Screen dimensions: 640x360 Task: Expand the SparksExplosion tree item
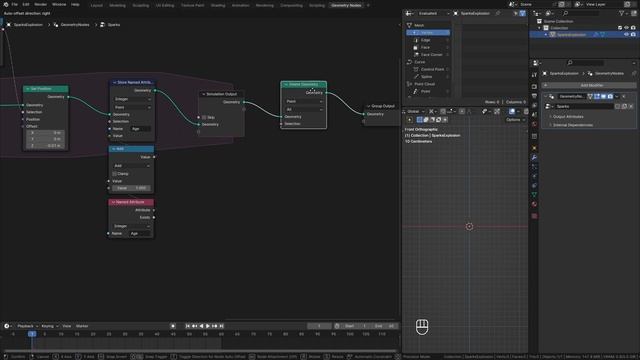546,35
